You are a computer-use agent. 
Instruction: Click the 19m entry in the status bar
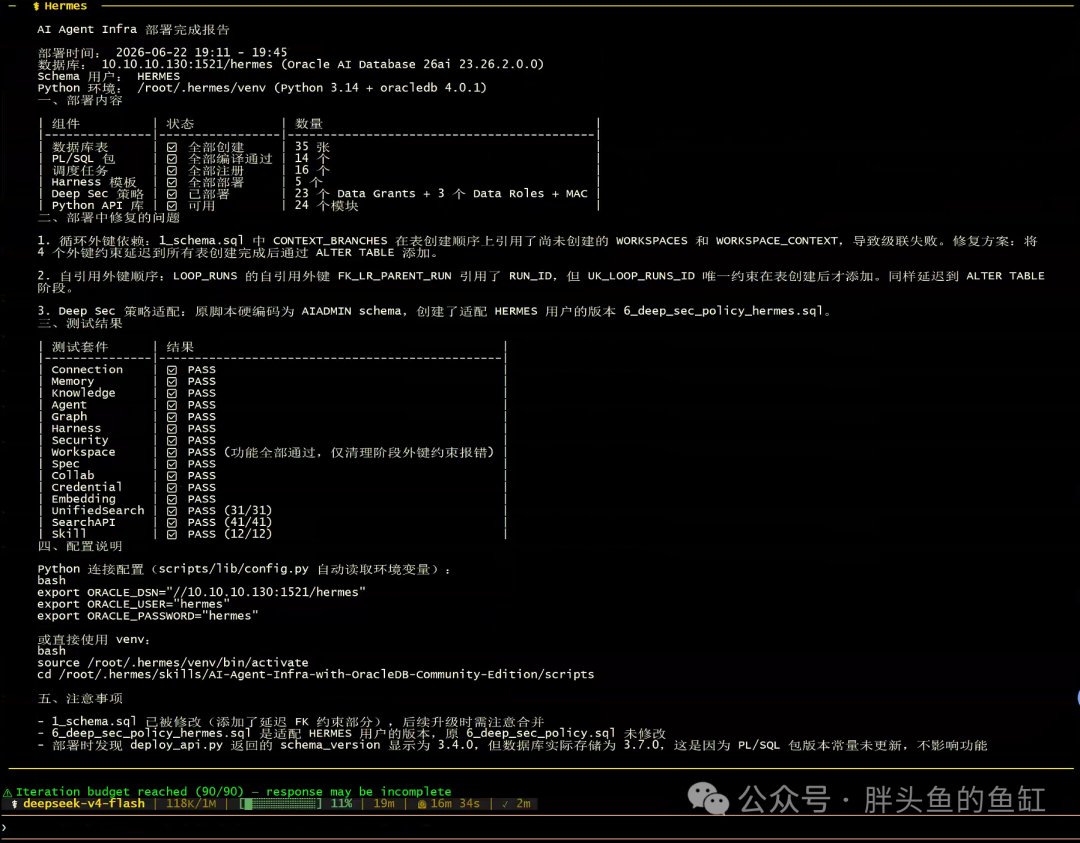coord(384,804)
